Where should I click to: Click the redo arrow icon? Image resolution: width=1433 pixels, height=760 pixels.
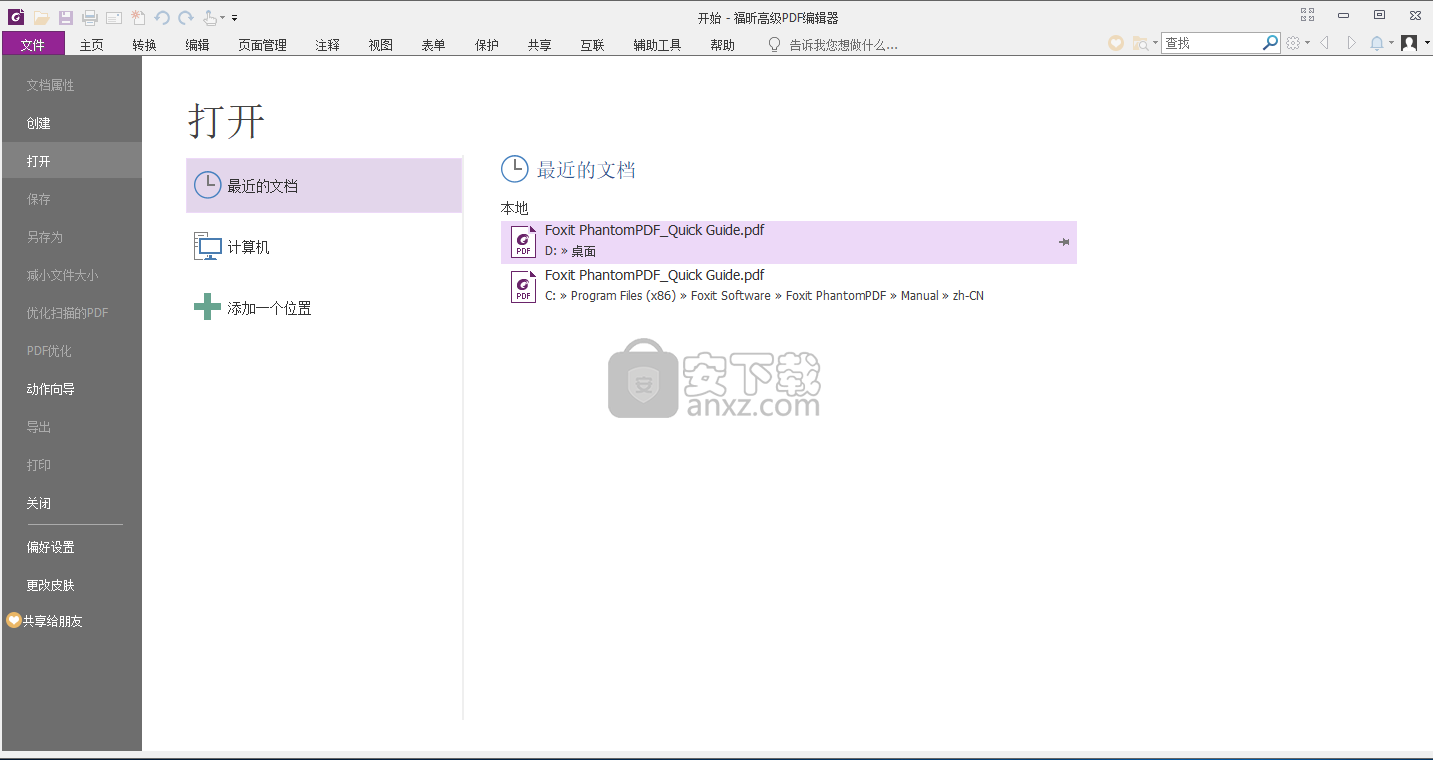click(186, 17)
